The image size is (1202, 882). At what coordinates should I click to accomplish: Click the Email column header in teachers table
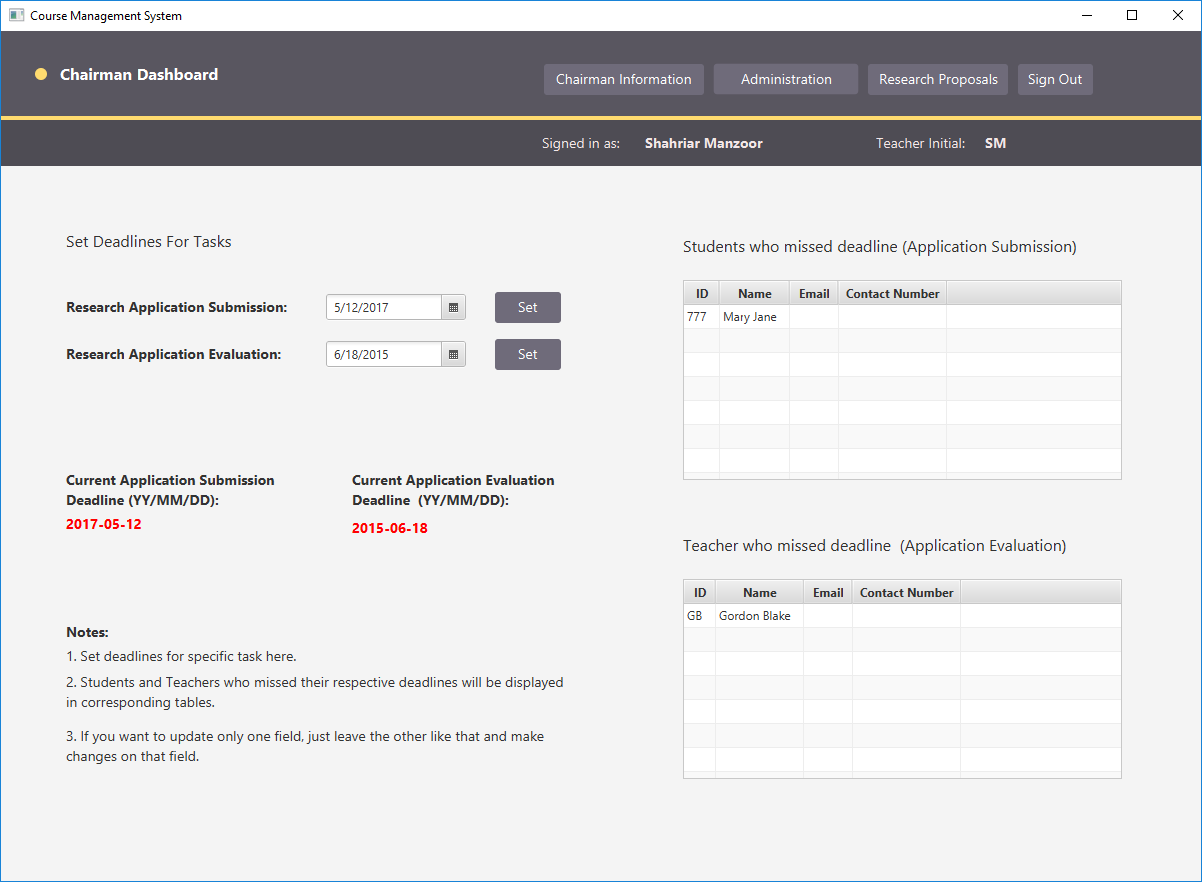[828, 592]
